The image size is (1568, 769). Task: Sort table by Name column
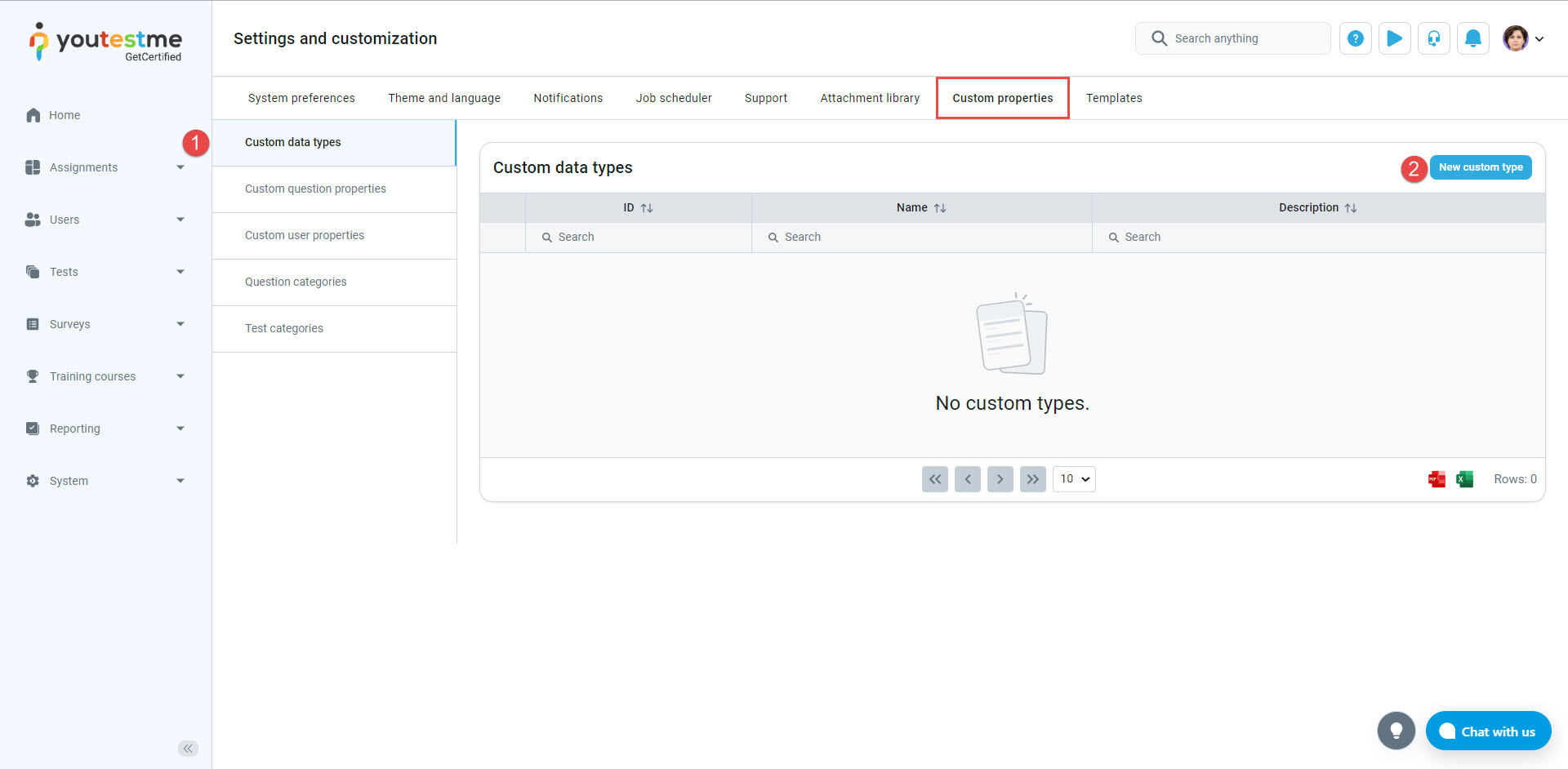point(939,208)
